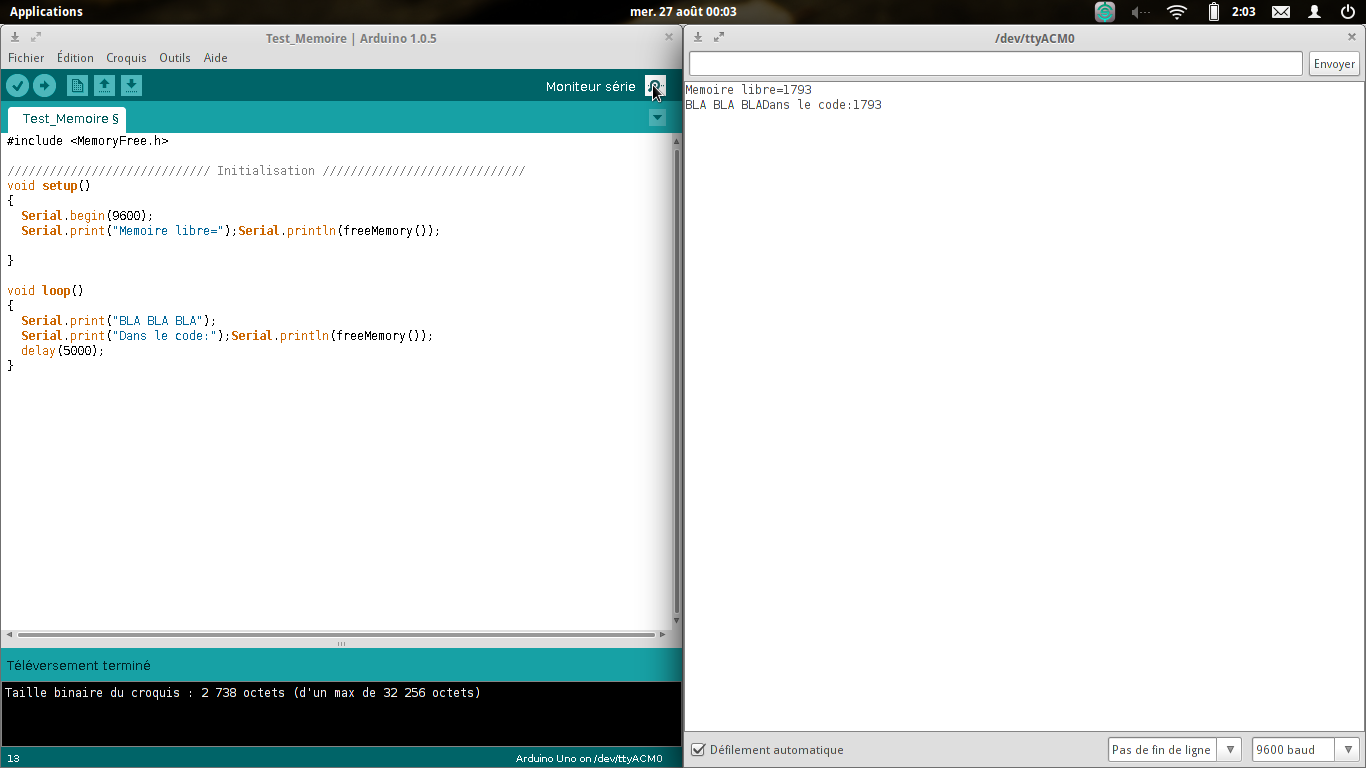
Task: Close the /dev/ttyACM0 serial monitor window
Action: (1352, 37)
